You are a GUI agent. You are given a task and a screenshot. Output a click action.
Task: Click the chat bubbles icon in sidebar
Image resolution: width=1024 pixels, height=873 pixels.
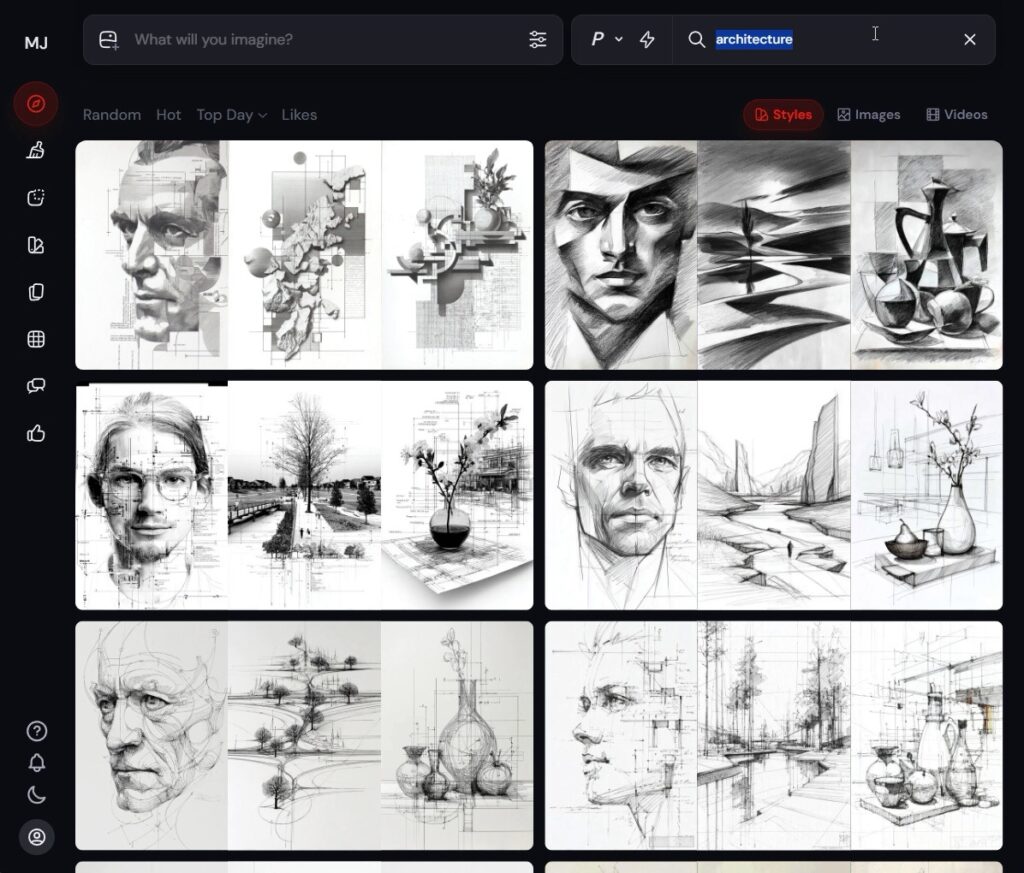pyautogui.click(x=36, y=386)
